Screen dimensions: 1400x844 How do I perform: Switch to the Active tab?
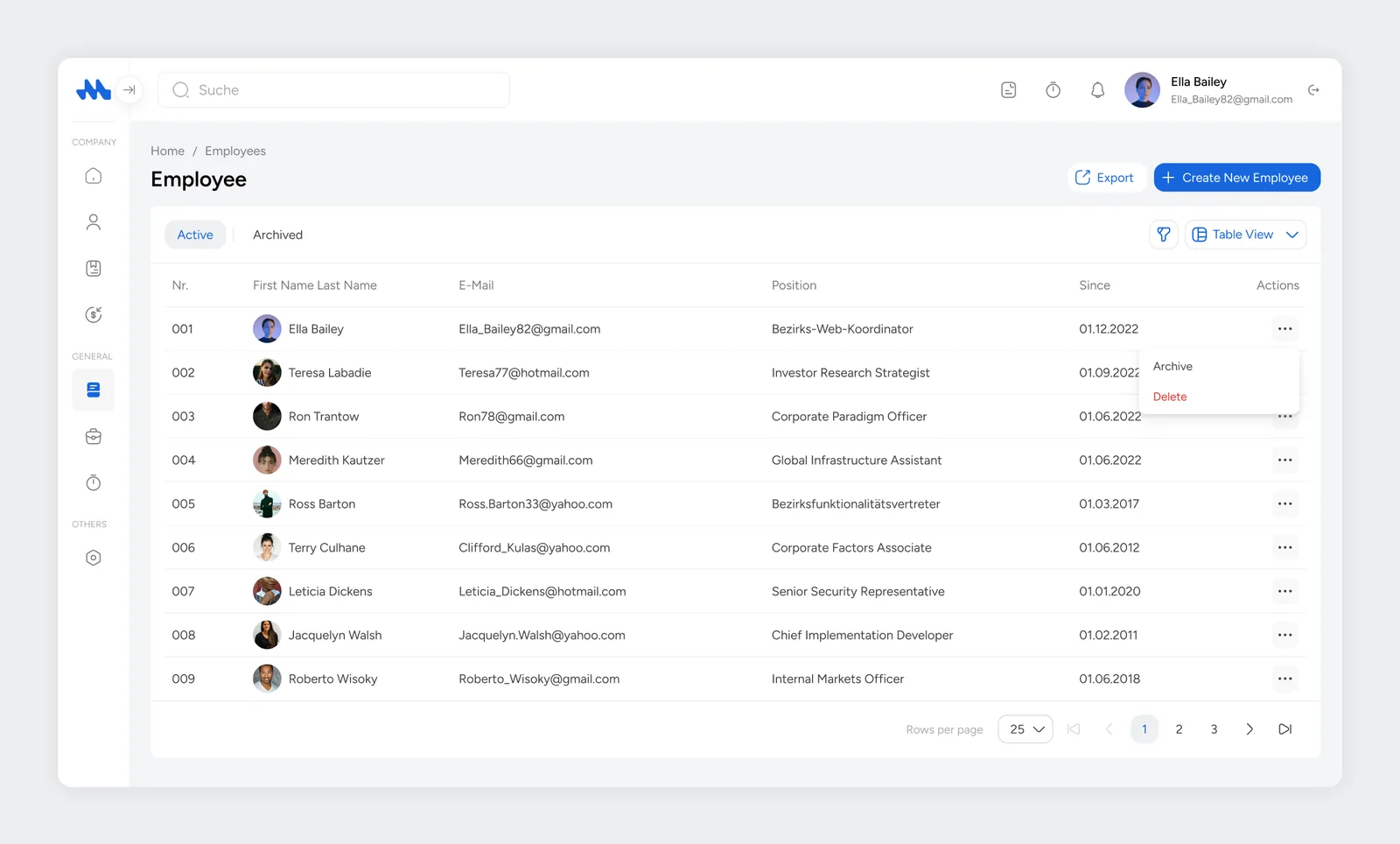(195, 235)
